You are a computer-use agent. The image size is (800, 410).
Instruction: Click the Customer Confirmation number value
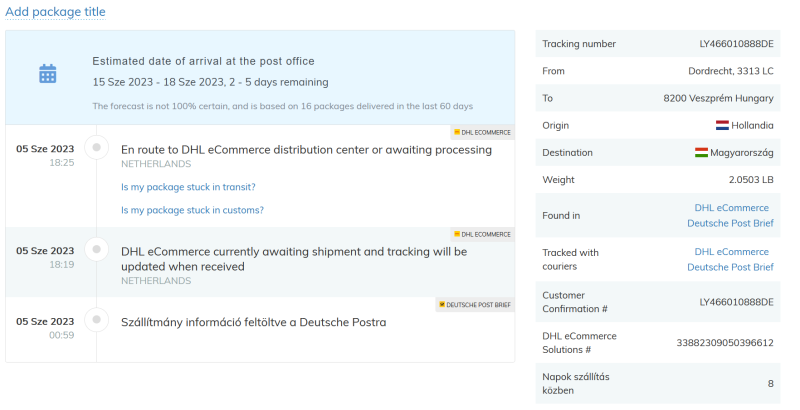click(x=736, y=302)
